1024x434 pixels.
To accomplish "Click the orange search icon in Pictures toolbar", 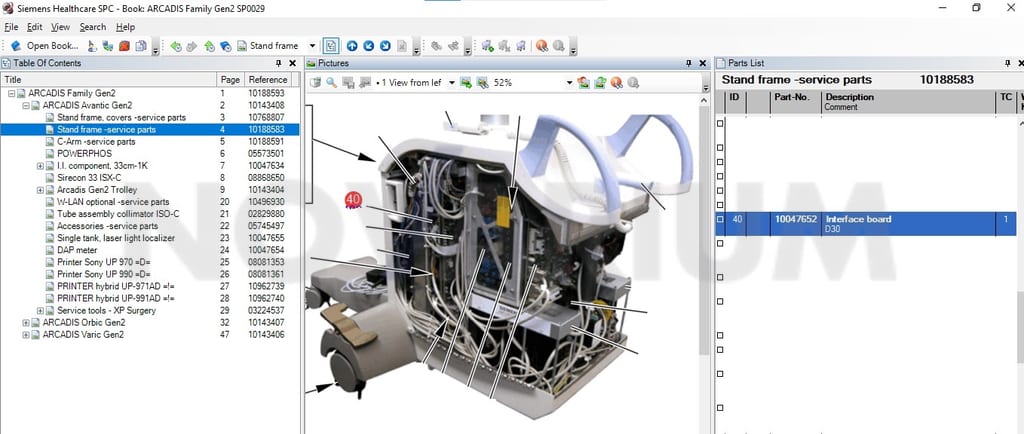I will click(616, 83).
